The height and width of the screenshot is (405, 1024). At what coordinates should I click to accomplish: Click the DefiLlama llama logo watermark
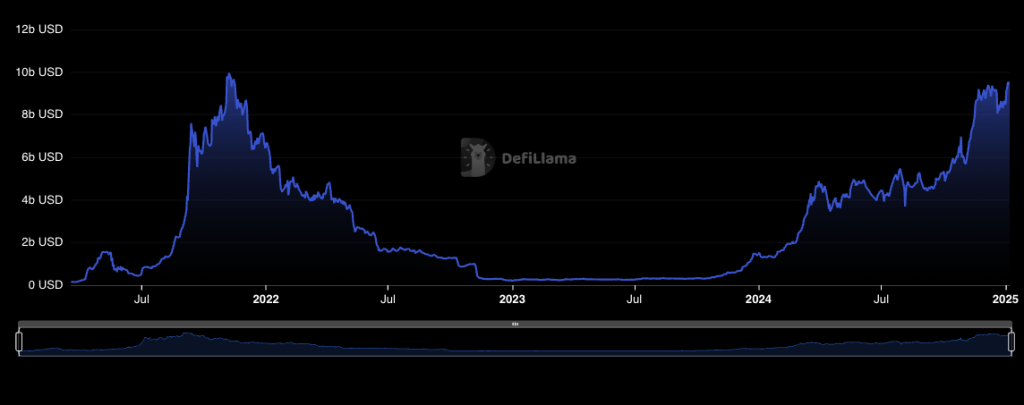click(x=478, y=157)
